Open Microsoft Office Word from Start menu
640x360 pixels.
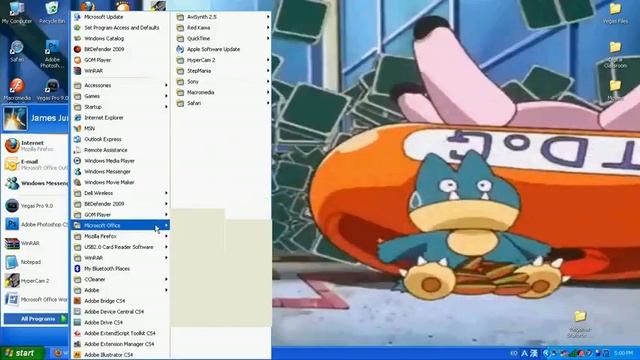coord(36,300)
